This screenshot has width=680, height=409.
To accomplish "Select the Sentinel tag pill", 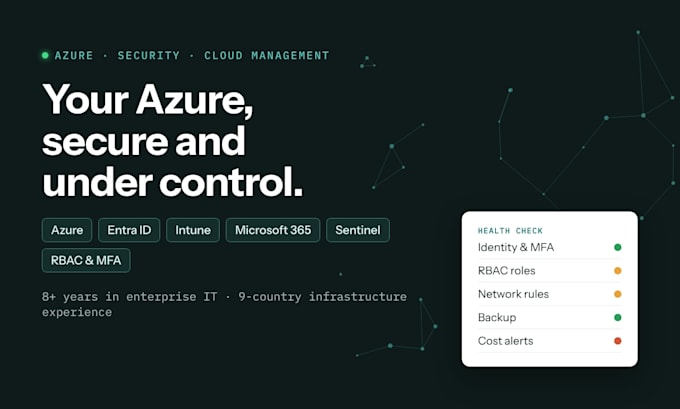I will (x=358, y=230).
